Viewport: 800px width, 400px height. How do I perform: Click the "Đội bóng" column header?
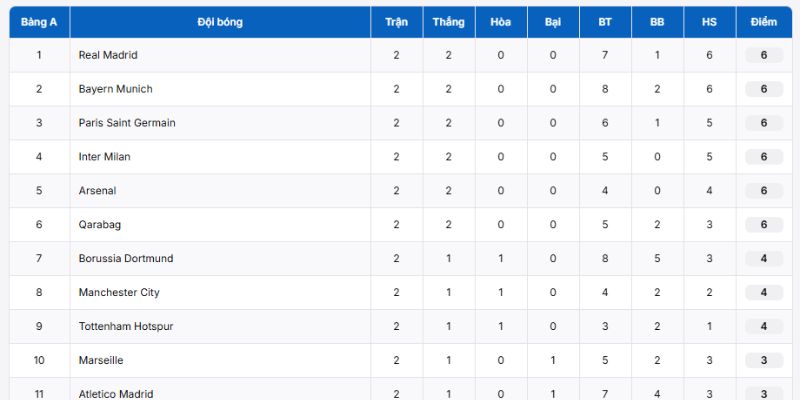pyautogui.click(x=220, y=22)
